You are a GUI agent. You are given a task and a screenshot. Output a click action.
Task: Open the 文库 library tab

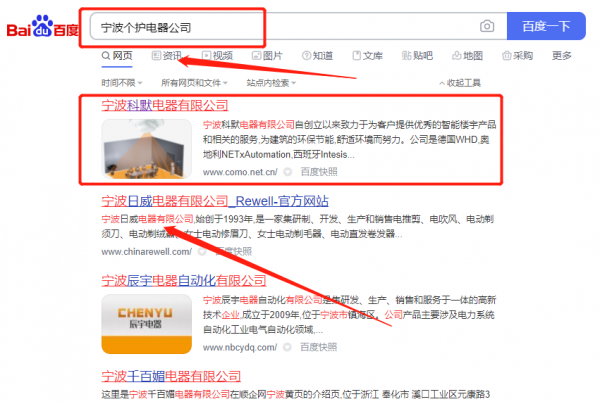(x=367, y=56)
